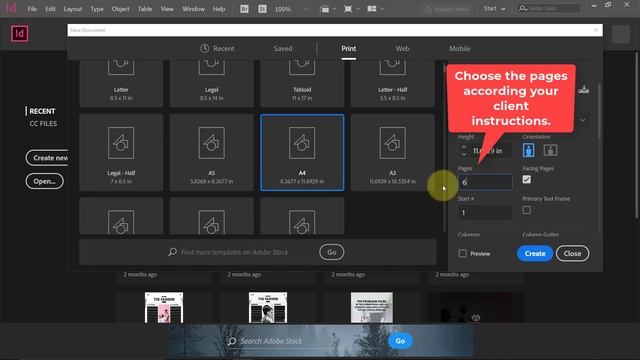Select the A4 preset
Viewport: 640px width, 360px height.
click(x=302, y=152)
